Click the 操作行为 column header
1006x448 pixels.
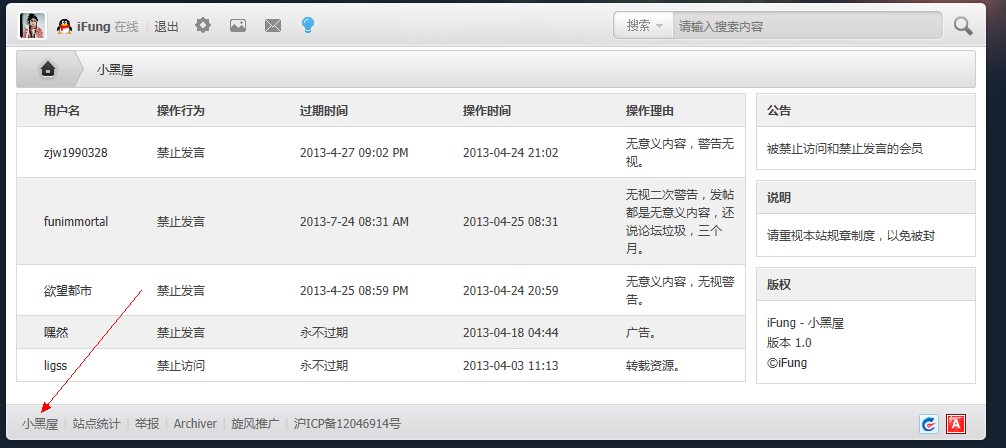pos(181,110)
